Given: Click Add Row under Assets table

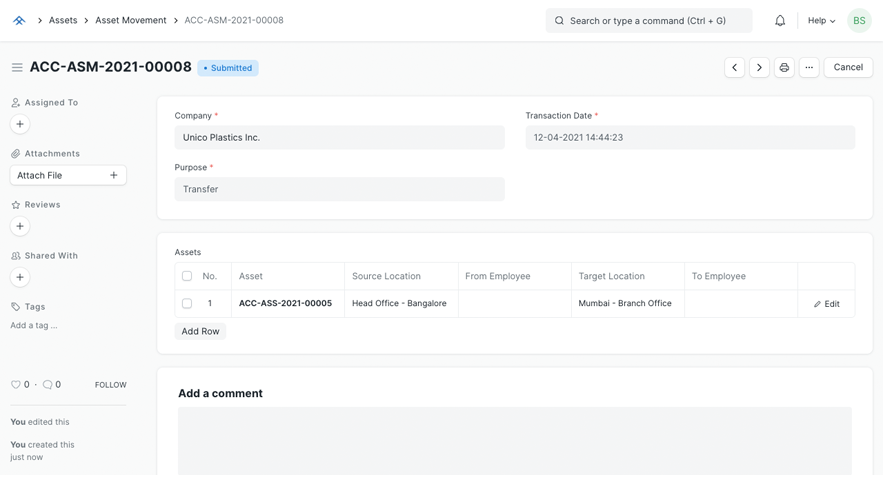Looking at the screenshot, I should (200, 331).
